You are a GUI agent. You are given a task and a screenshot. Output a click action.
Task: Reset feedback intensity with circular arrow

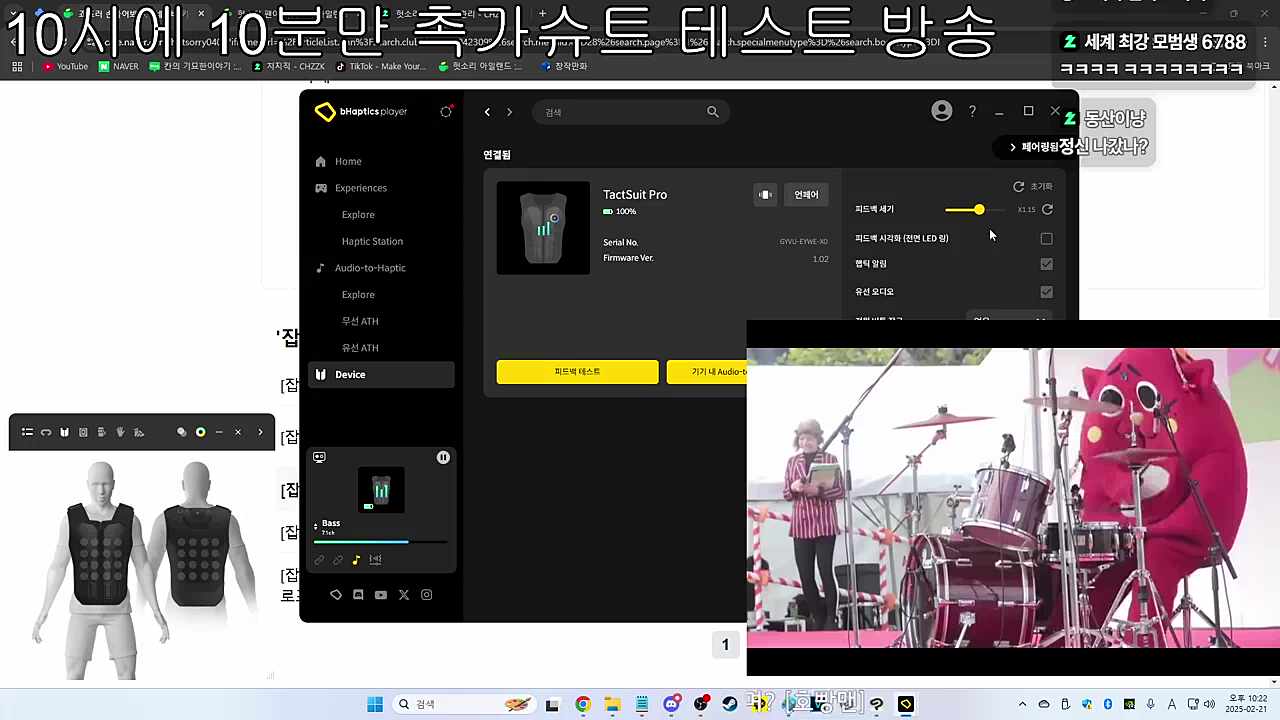(1047, 209)
